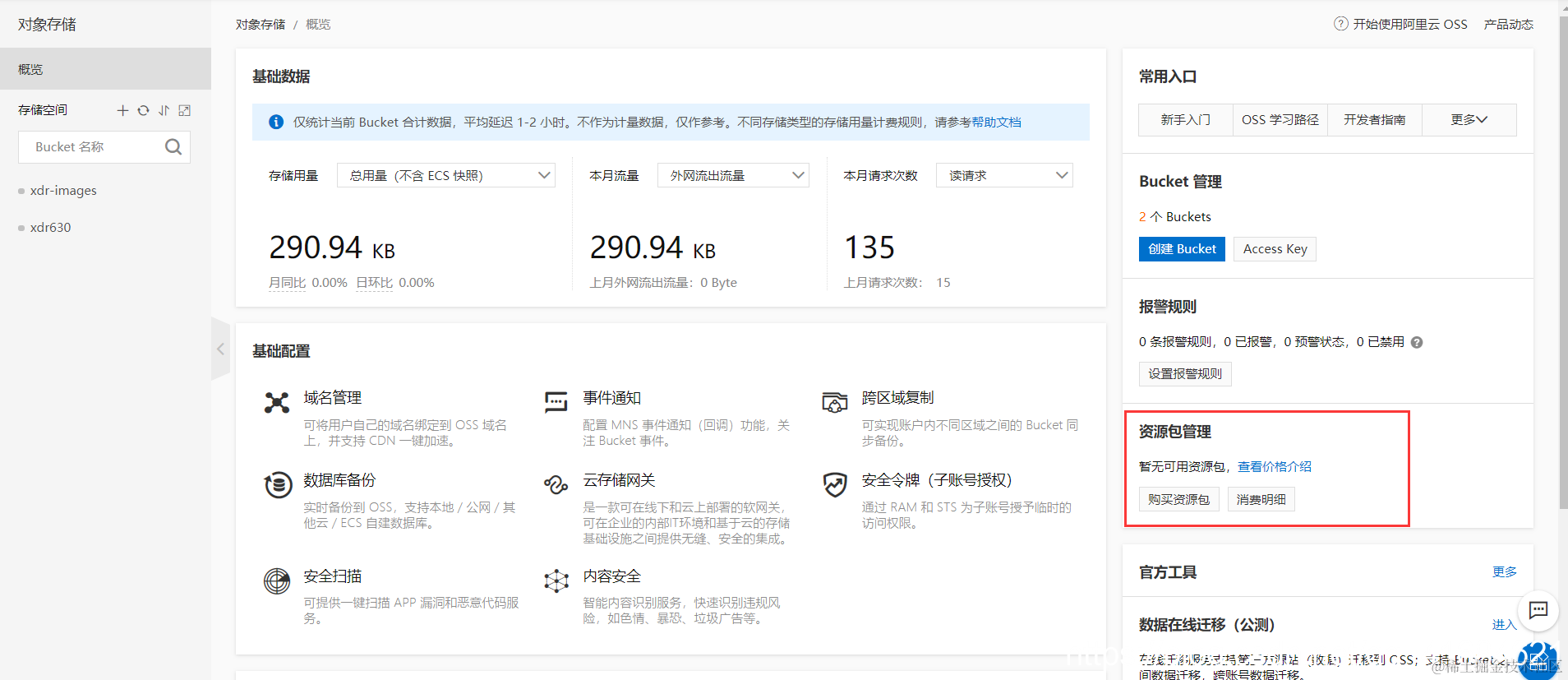Click the 跨区域复制 icon
This screenshot has width=1568, height=680.
(x=835, y=402)
